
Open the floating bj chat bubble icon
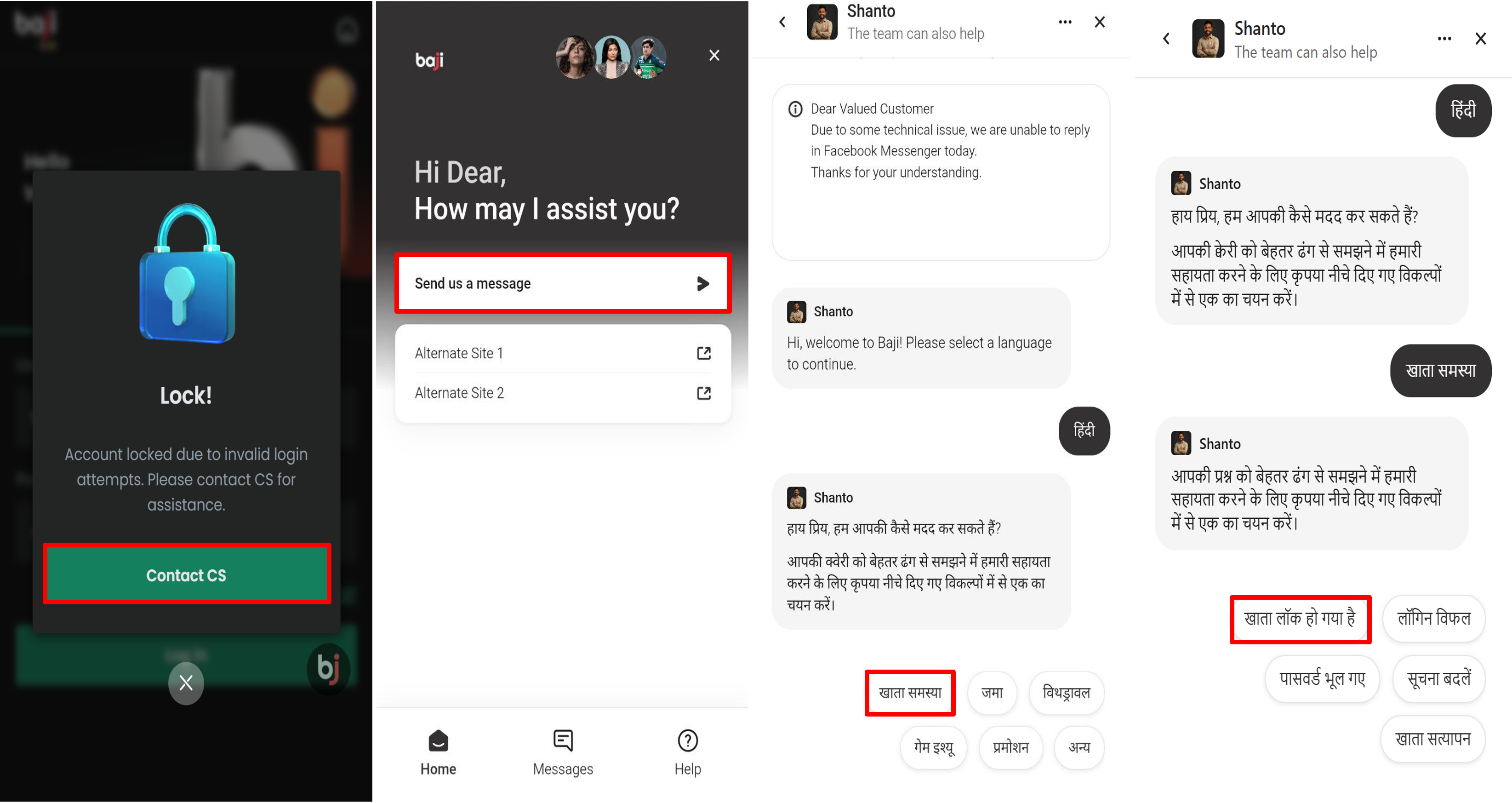pyautogui.click(x=328, y=669)
